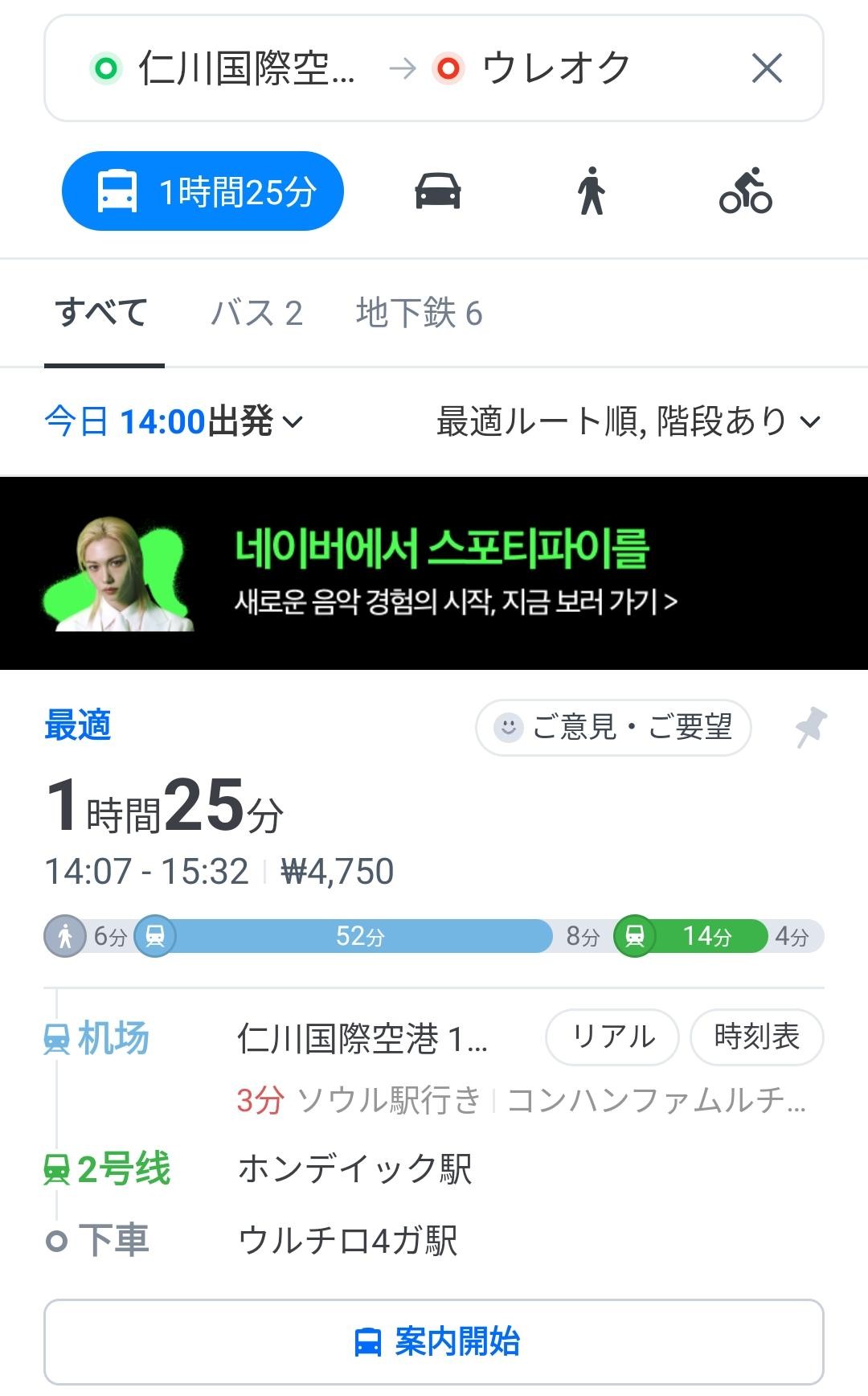This screenshot has height=1396, width=868.
Task: Switch to the 地下鉄 6 tab
Action: tap(419, 313)
